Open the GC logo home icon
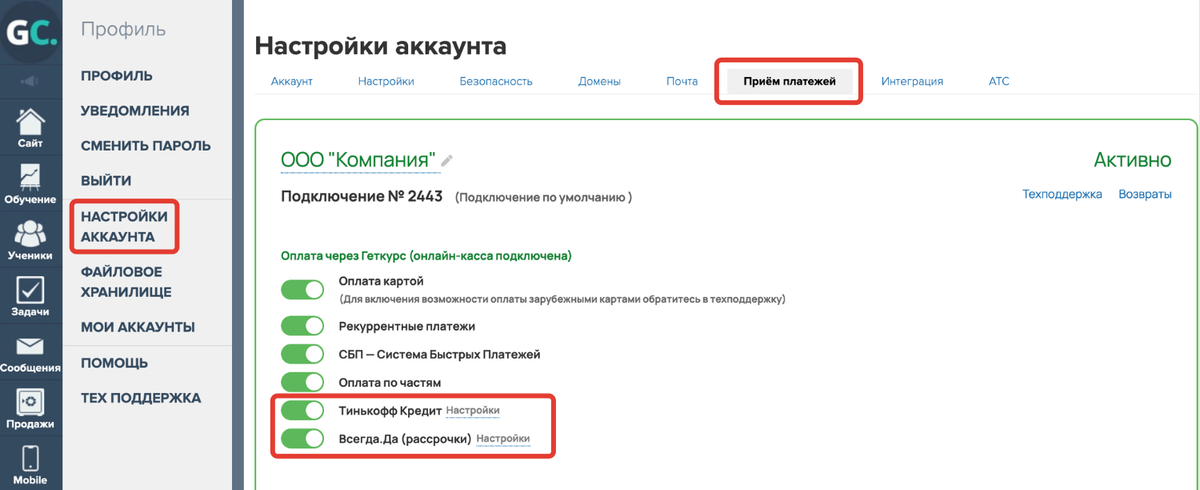Image resolution: width=1200 pixels, height=490 pixels. pyautogui.click(x=30, y=32)
